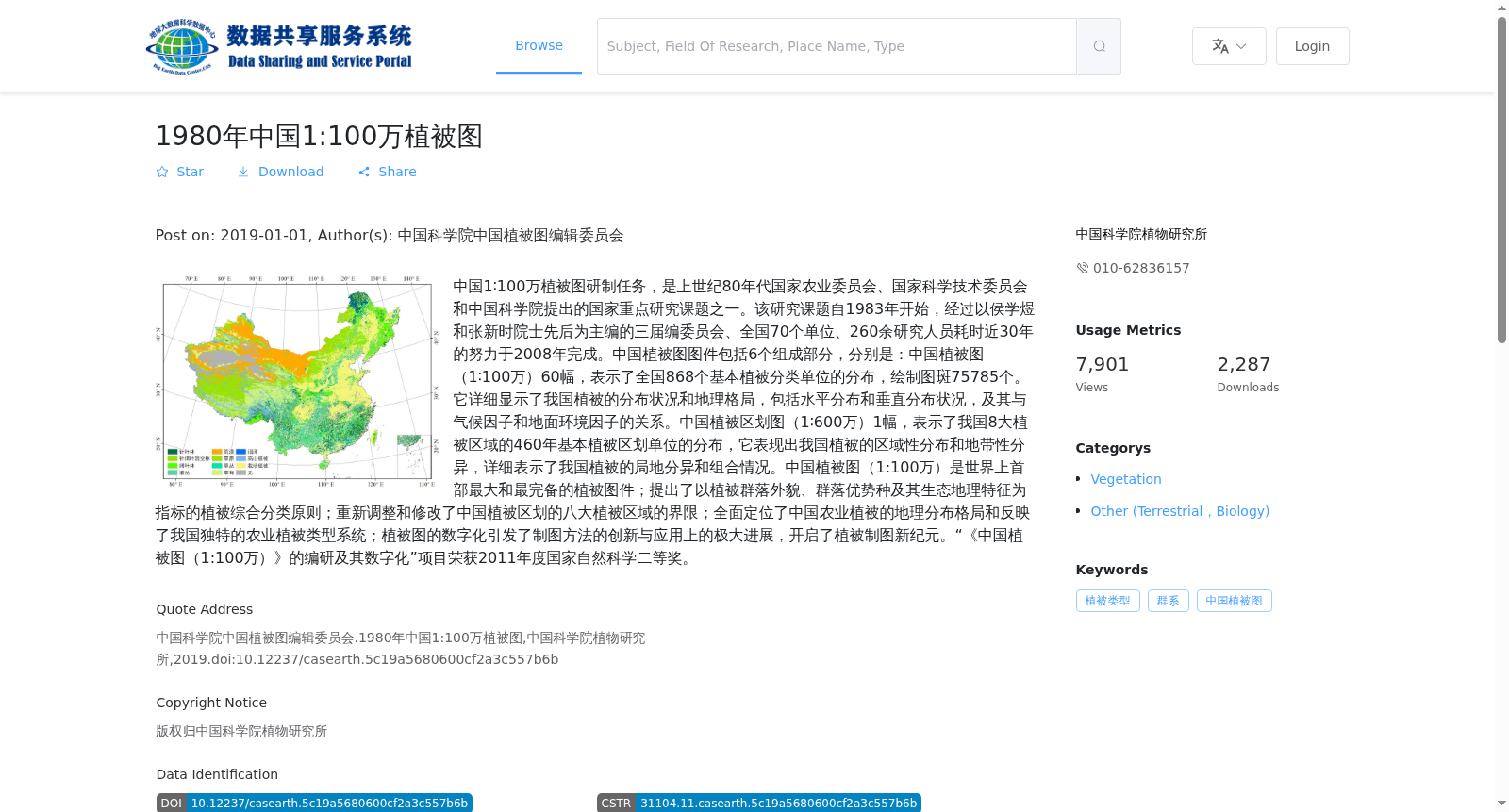Click the 7,901 Views metric
1509x812 pixels.
(1102, 373)
